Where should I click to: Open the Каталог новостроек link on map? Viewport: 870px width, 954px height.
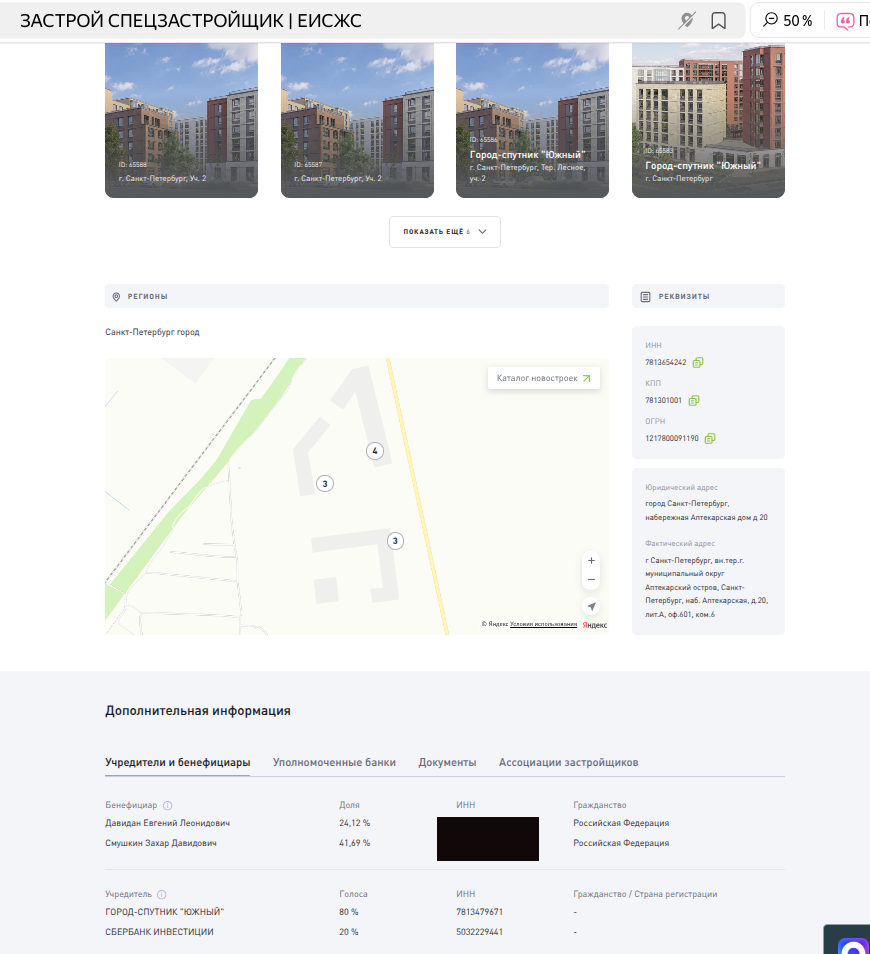point(543,378)
